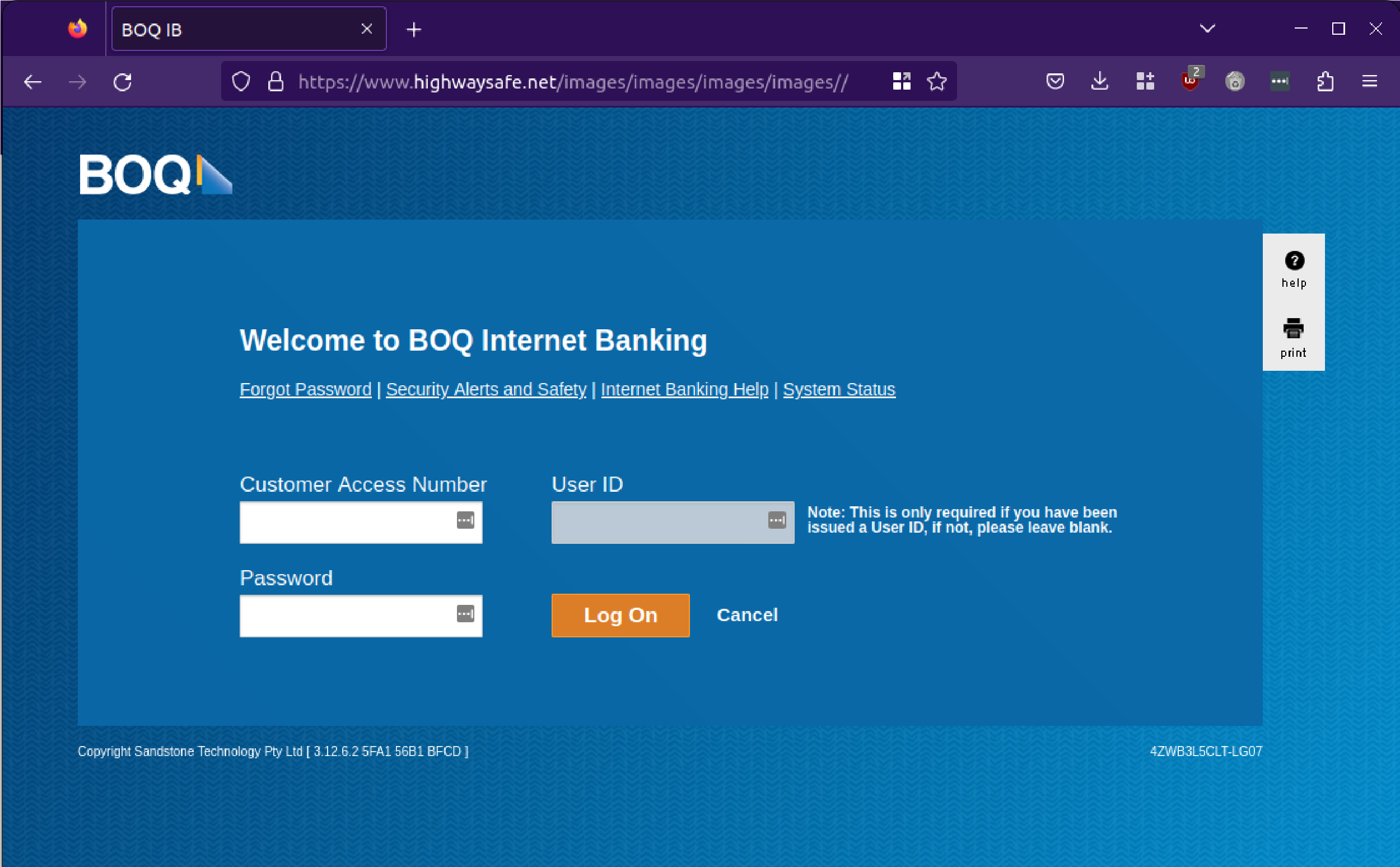Click the Firefox bookmark star icon
Viewport: 1400px width, 867px height.
coord(937,82)
